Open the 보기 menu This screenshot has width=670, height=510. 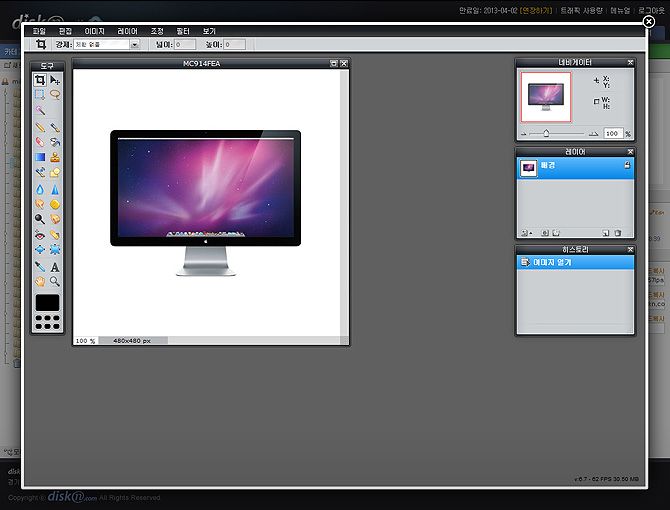[x=209, y=31]
